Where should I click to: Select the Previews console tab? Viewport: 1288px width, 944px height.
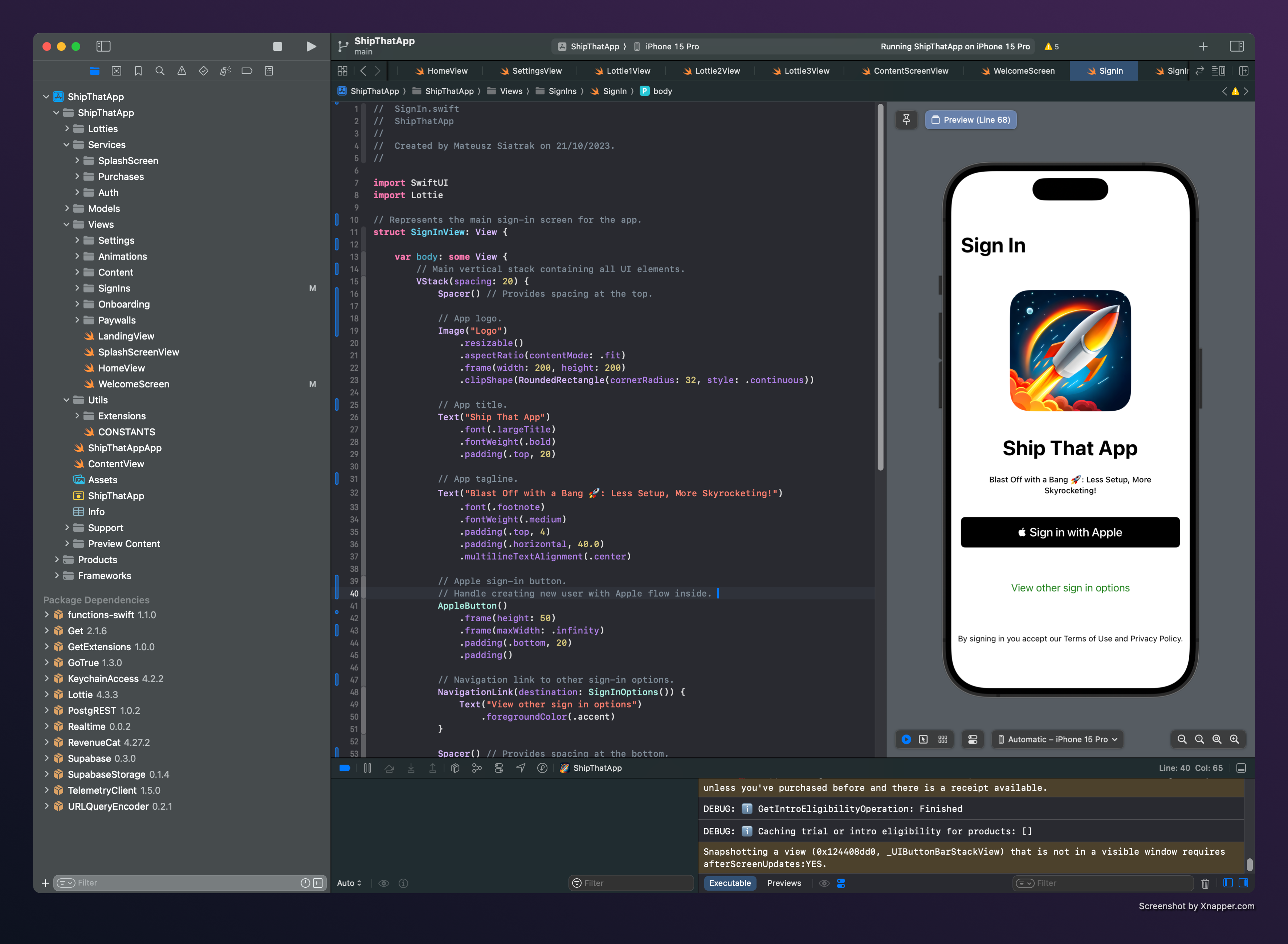pyautogui.click(x=784, y=883)
